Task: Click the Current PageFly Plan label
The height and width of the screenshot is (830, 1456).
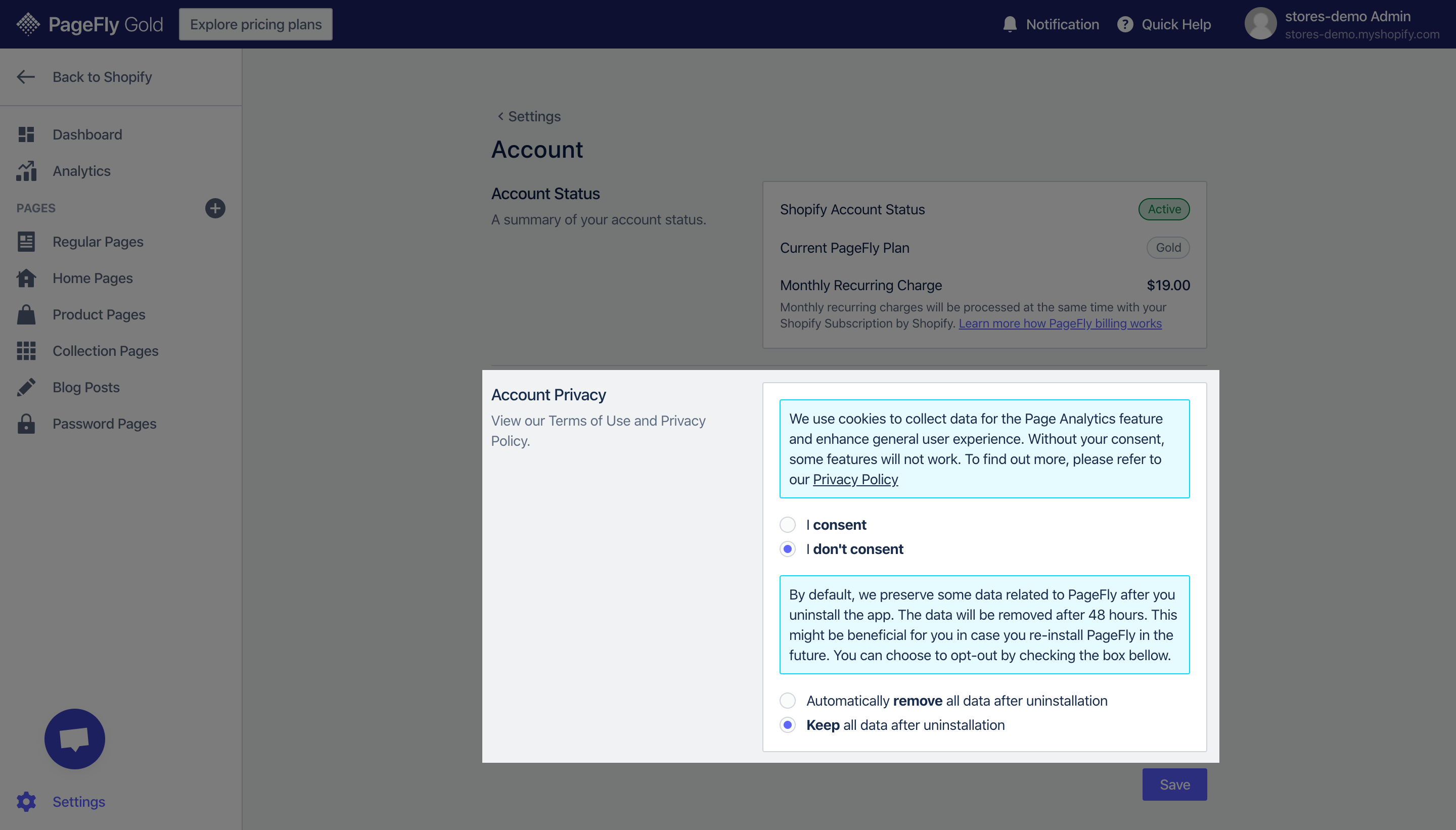Action: [844, 247]
